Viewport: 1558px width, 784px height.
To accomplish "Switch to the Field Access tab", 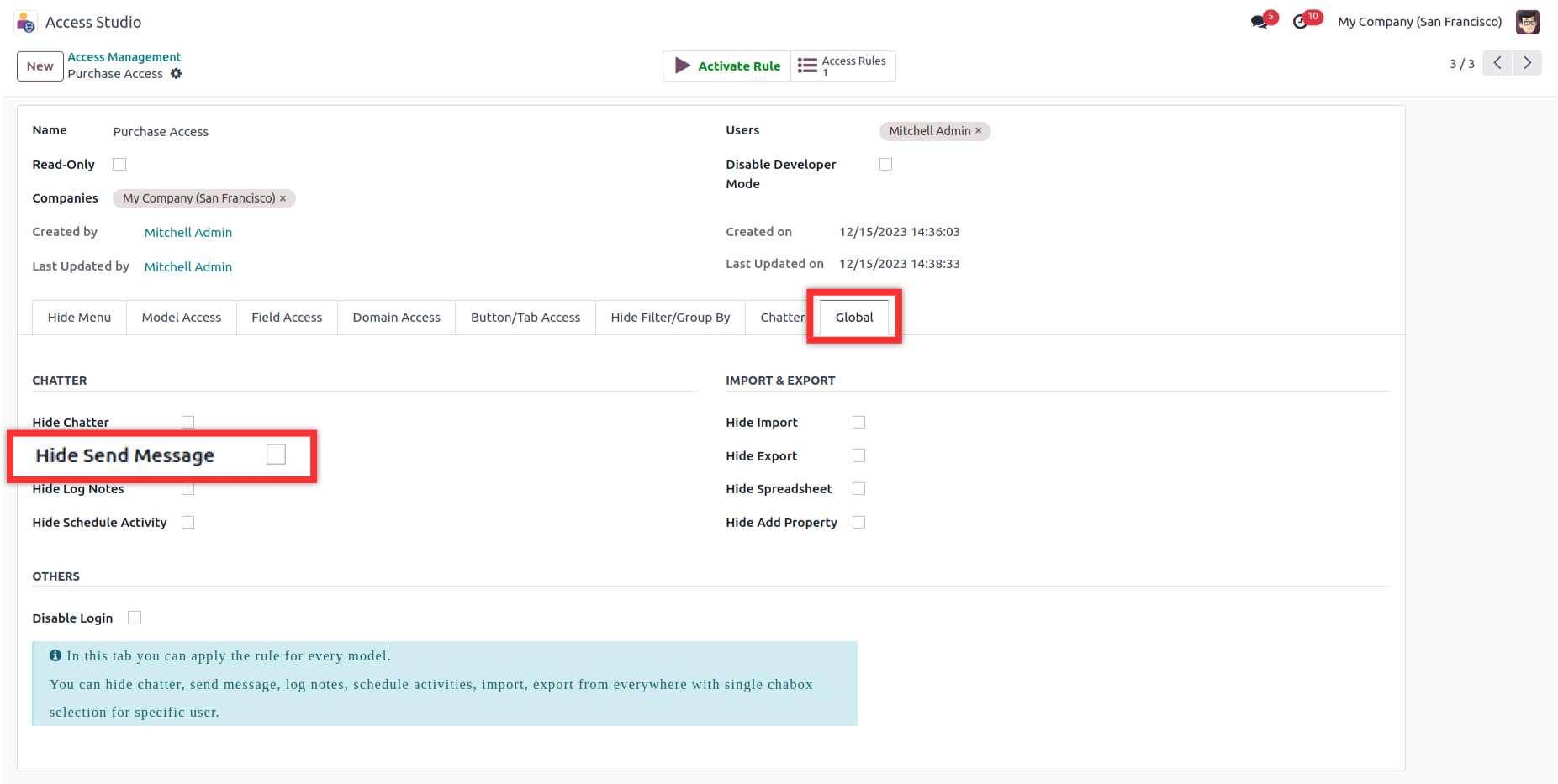I will 287,318.
